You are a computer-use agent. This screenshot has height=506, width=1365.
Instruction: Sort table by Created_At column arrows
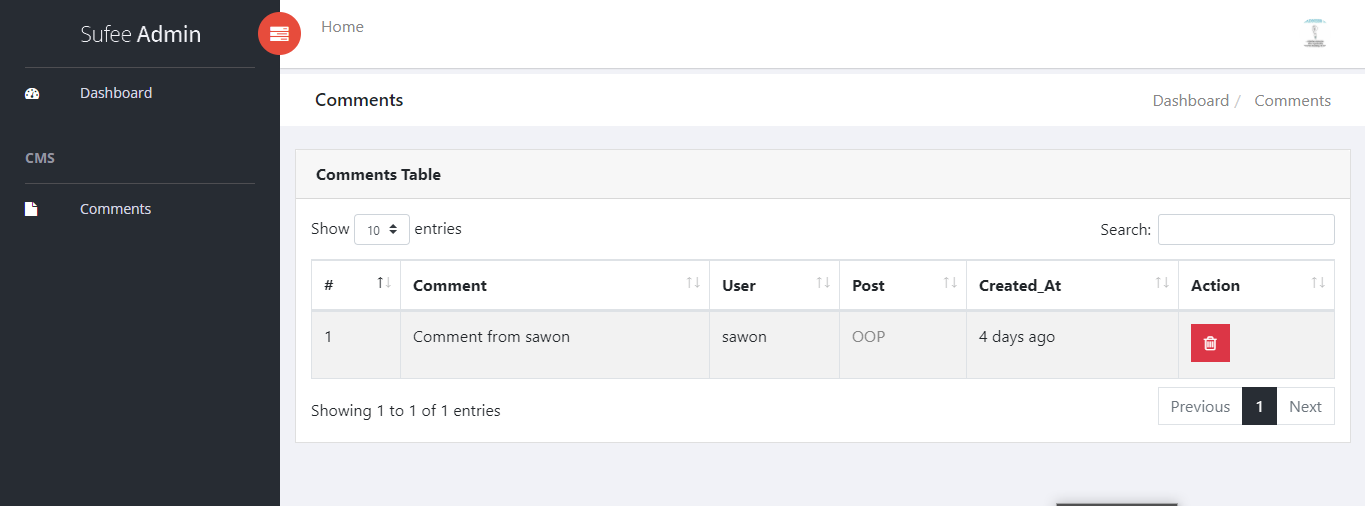1162,284
